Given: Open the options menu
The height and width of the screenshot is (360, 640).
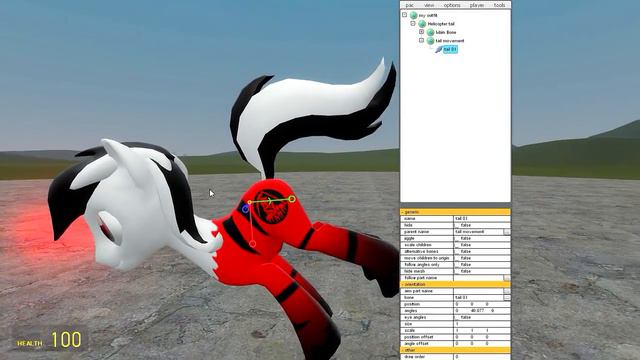Looking at the screenshot, I should [x=452, y=5].
